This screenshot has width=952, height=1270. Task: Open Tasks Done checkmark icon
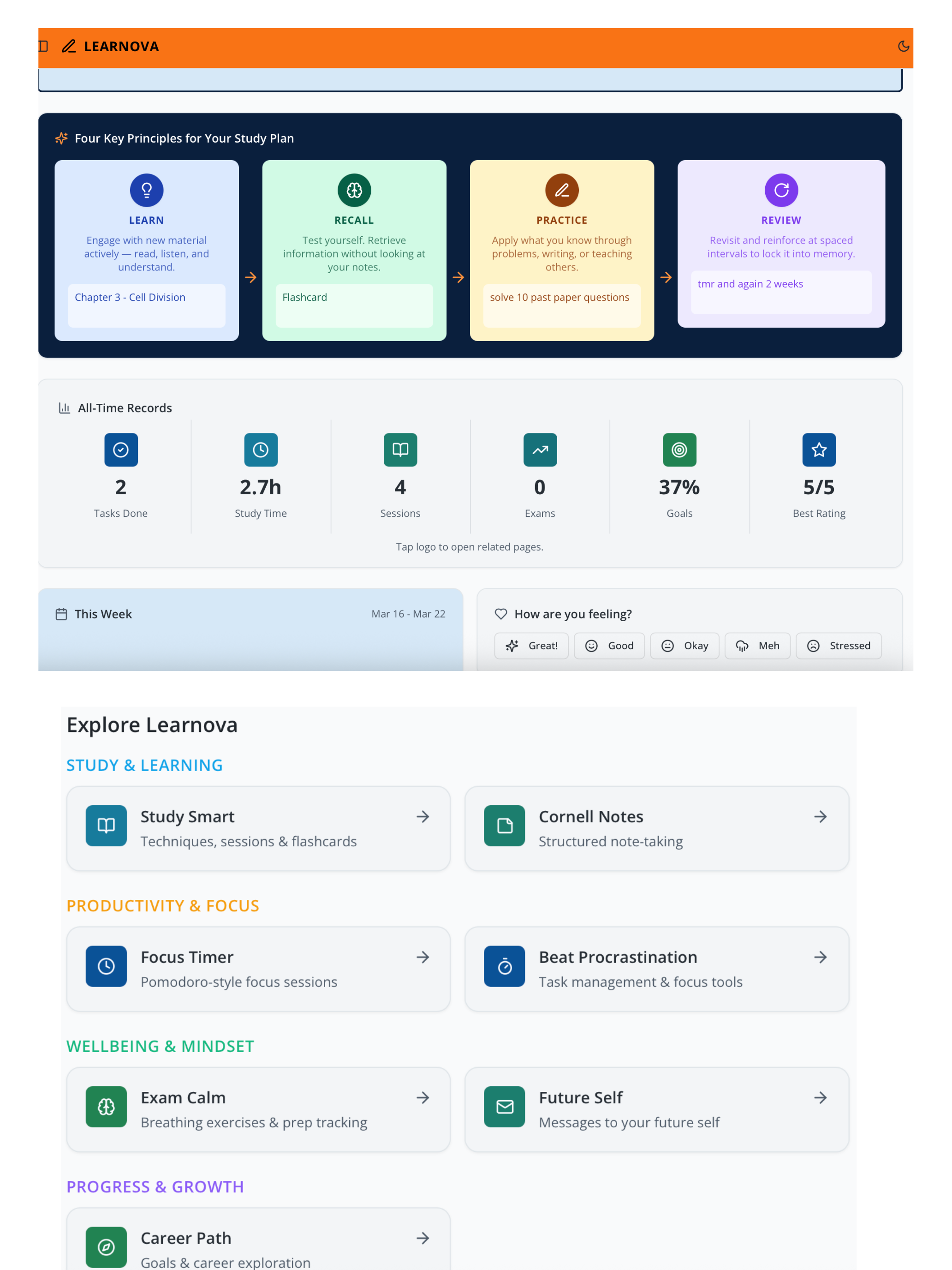pos(120,449)
